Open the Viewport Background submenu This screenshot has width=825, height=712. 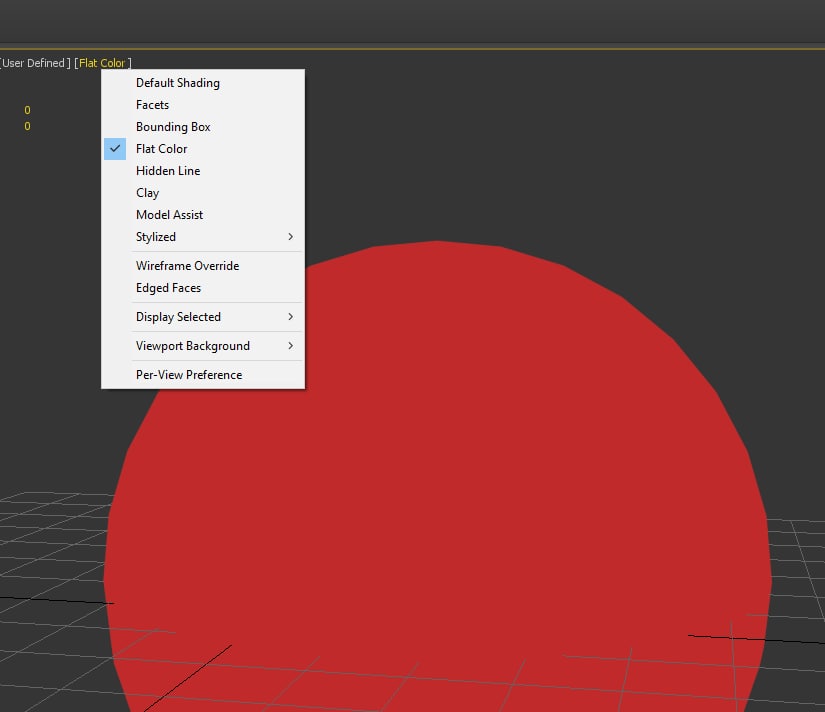point(203,346)
